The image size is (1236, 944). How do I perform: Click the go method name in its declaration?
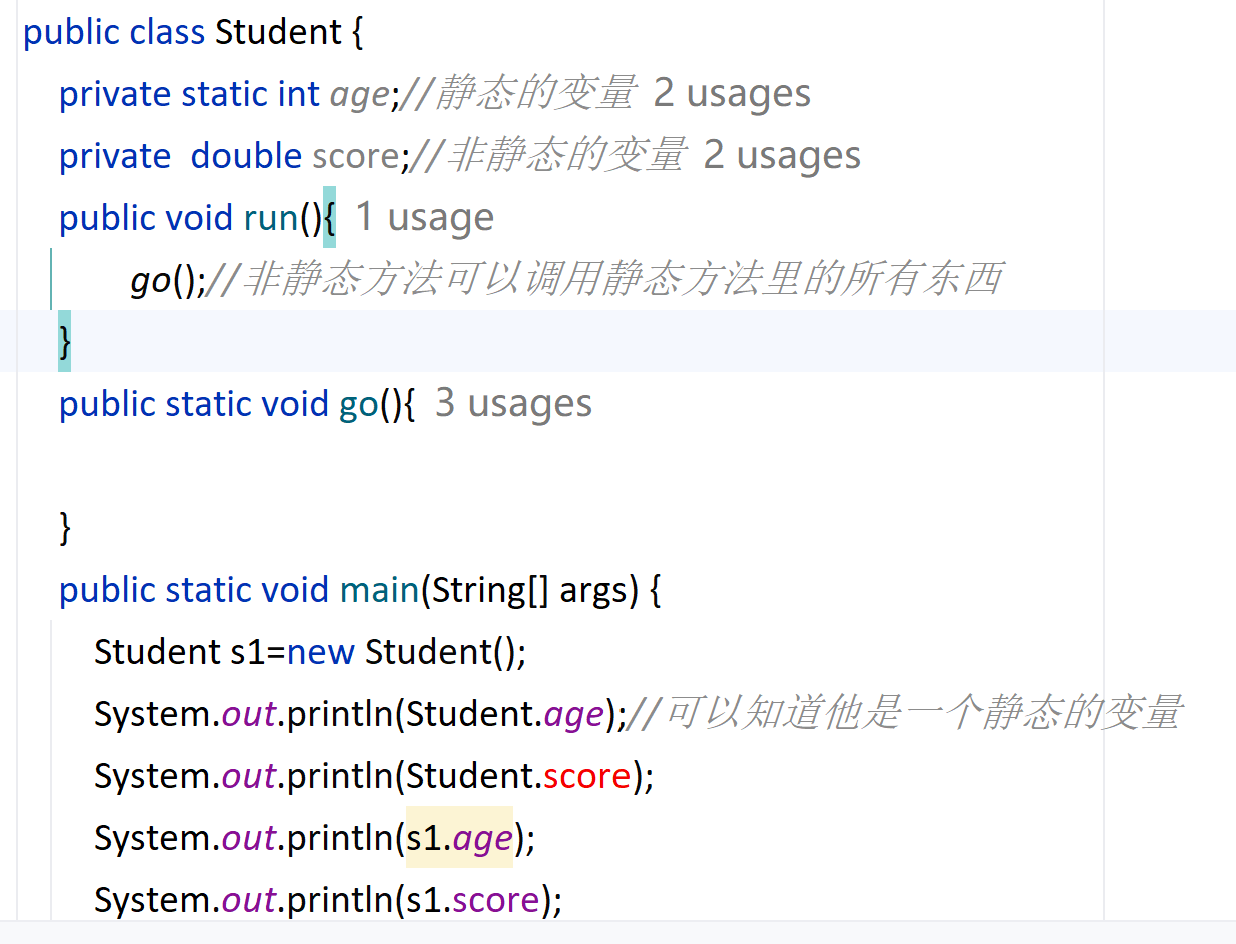(x=358, y=404)
